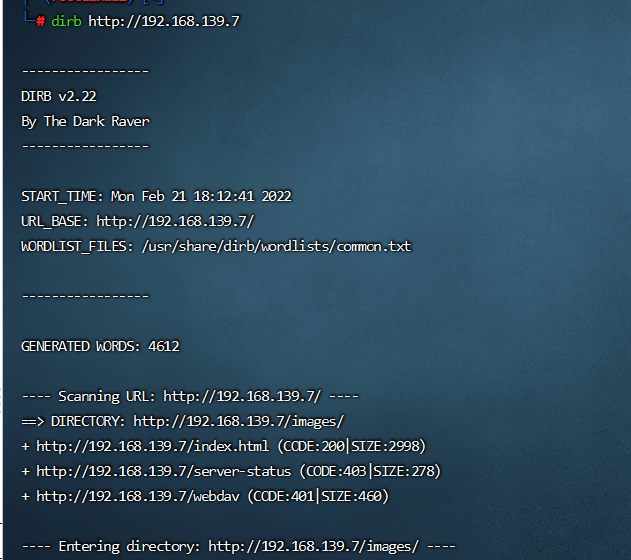Click the URL_BASE http://192.168.139.7/ link
The width and height of the screenshot is (631, 560).
[x=175, y=221]
